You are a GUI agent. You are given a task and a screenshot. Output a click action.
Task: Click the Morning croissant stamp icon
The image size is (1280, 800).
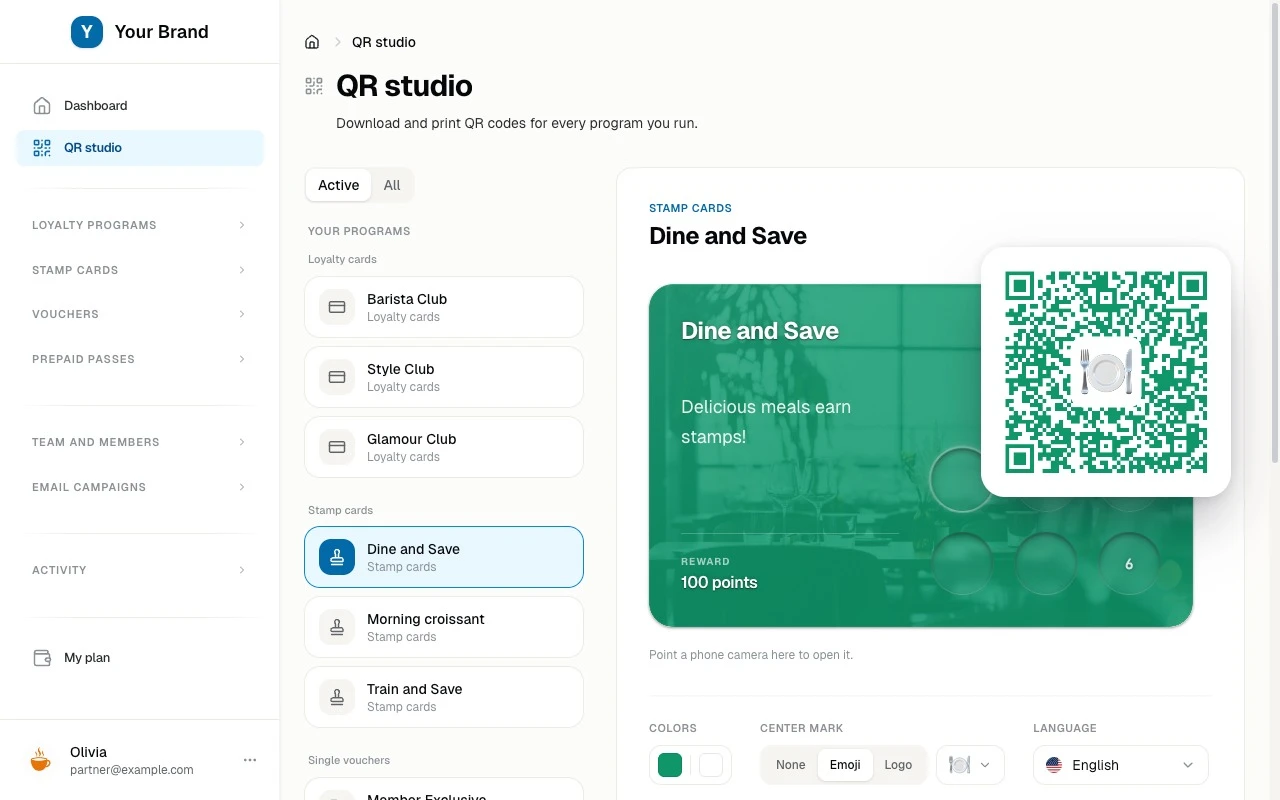[x=337, y=627]
